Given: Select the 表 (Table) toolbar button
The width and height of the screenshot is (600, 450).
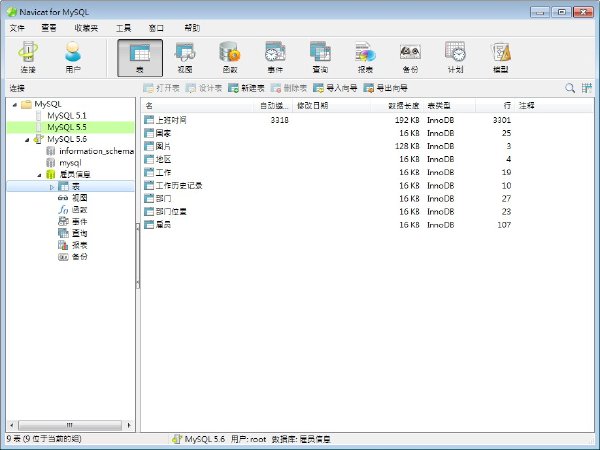Looking at the screenshot, I should 140,58.
